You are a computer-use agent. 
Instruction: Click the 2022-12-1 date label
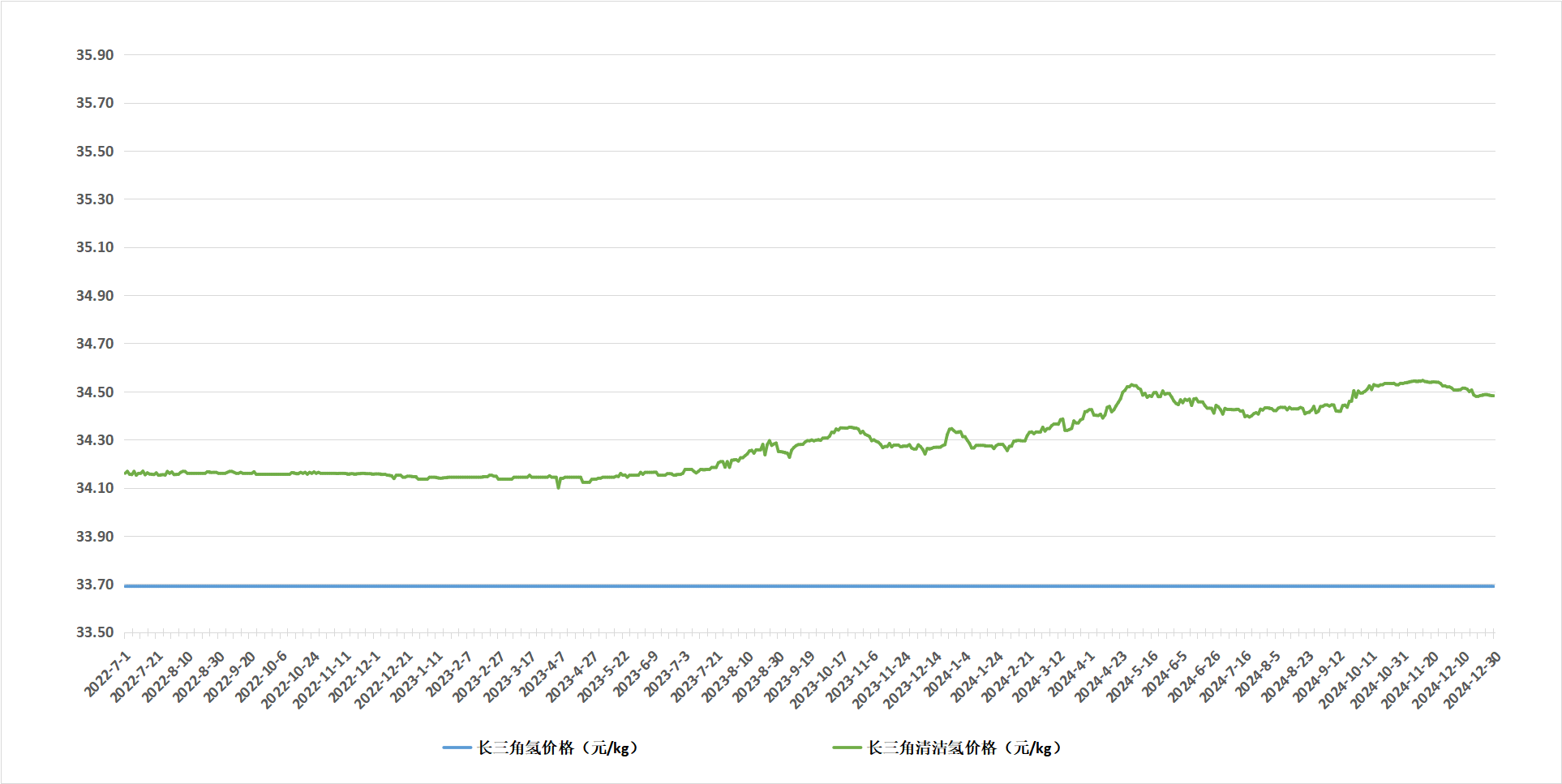pos(354,677)
